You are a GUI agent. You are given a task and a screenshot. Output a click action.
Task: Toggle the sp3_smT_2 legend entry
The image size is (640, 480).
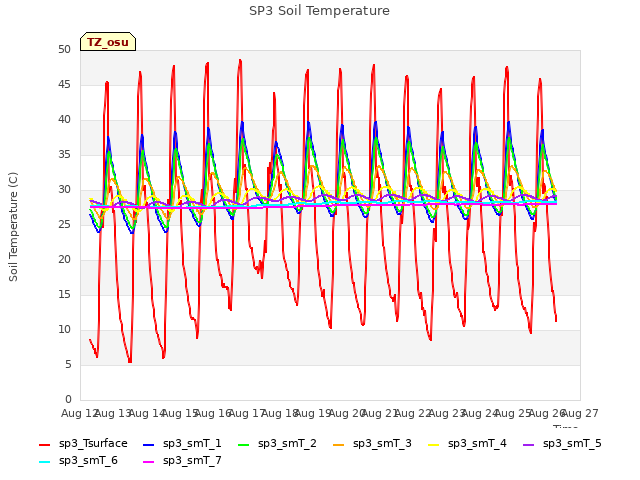tap(277, 444)
